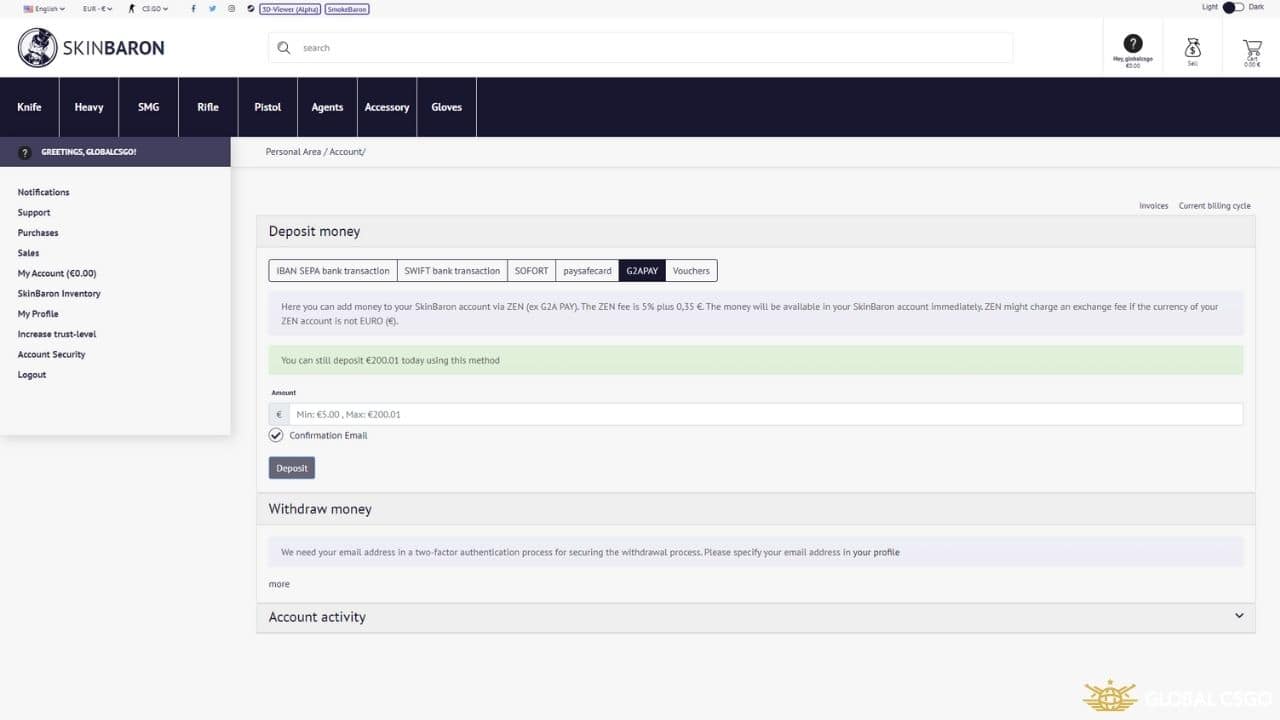Open the CS:GO game selector dropdown
The width and height of the screenshot is (1280, 720).
pyautogui.click(x=149, y=8)
